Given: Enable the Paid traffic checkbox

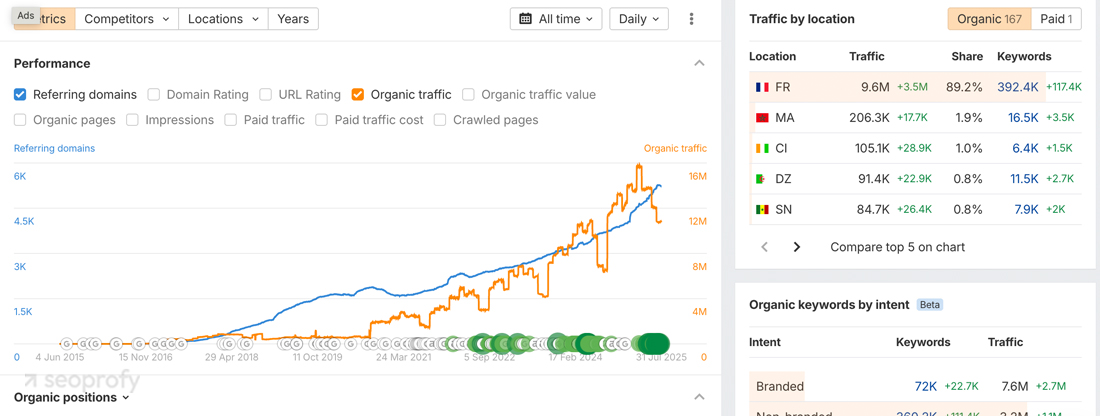Looking at the screenshot, I should tap(231, 120).
